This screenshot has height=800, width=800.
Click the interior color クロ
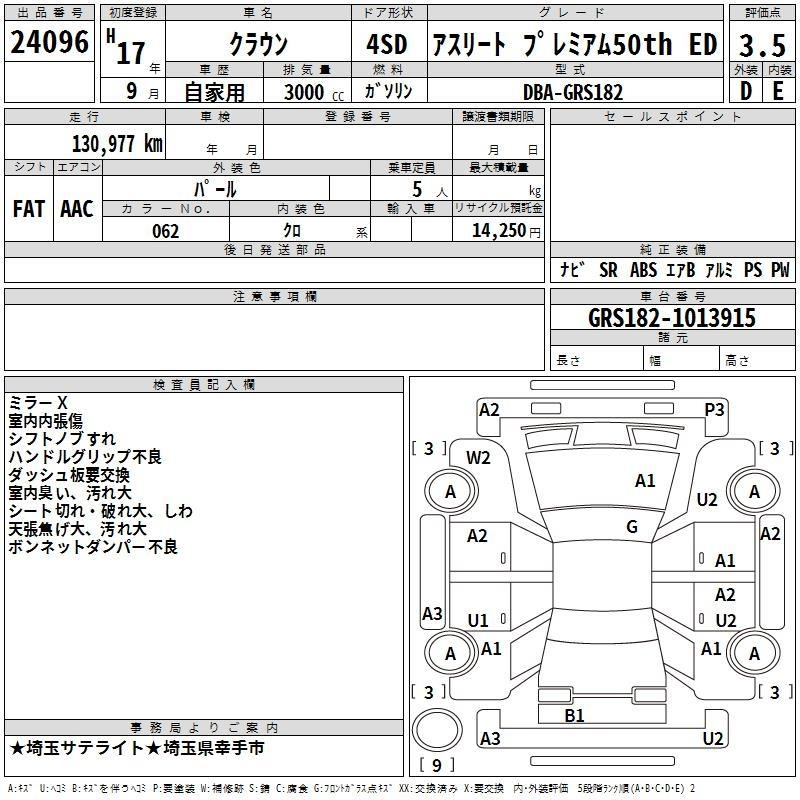(x=292, y=231)
